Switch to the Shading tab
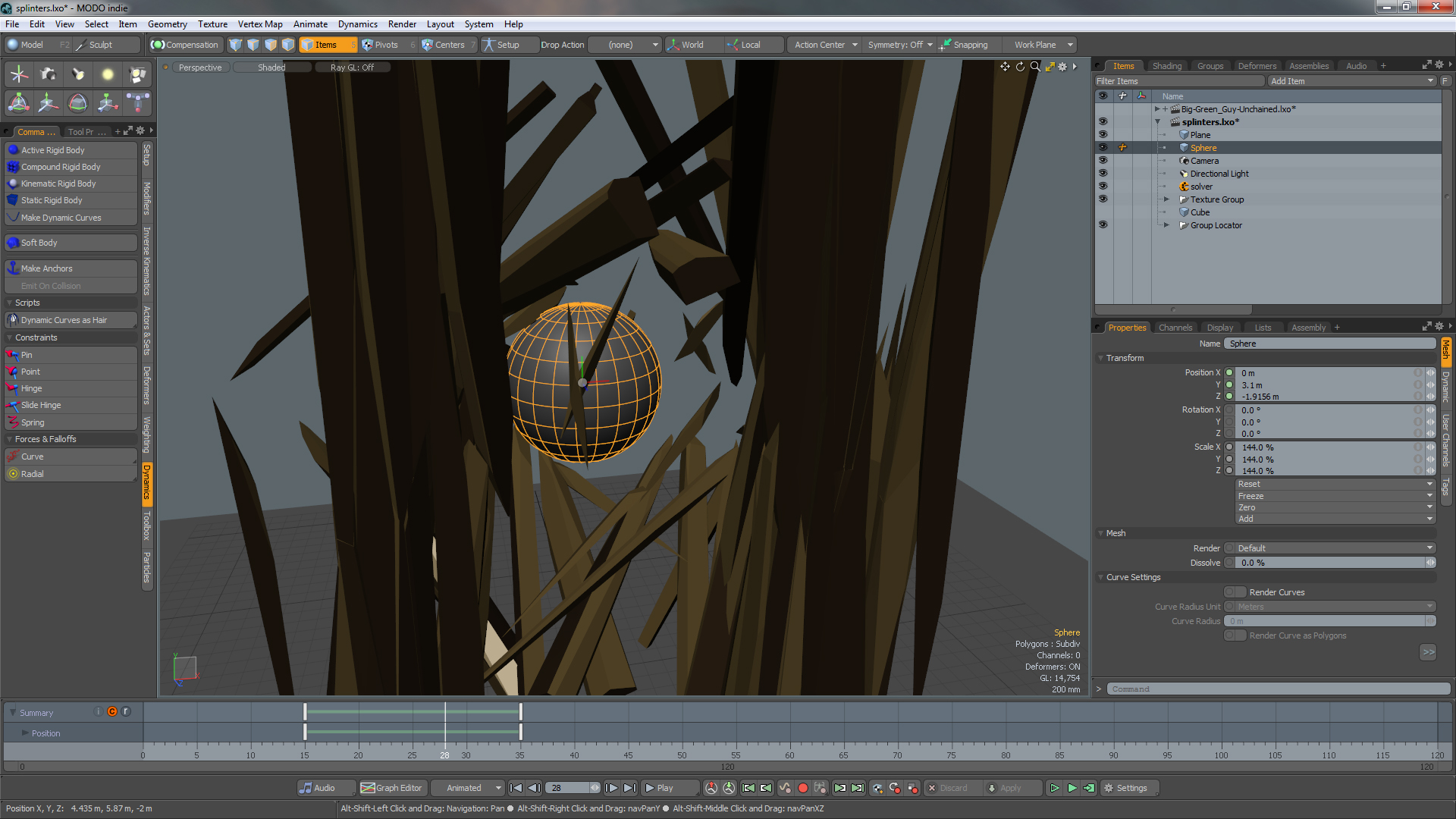 pyautogui.click(x=1167, y=65)
